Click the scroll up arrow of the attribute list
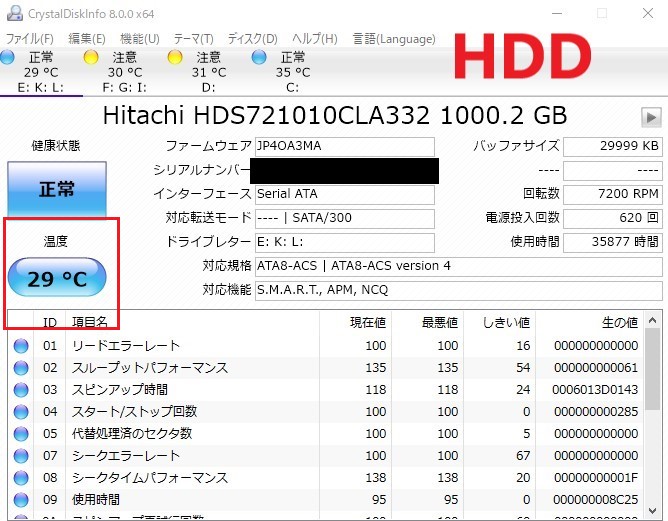The image size is (668, 521). coord(652,320)
